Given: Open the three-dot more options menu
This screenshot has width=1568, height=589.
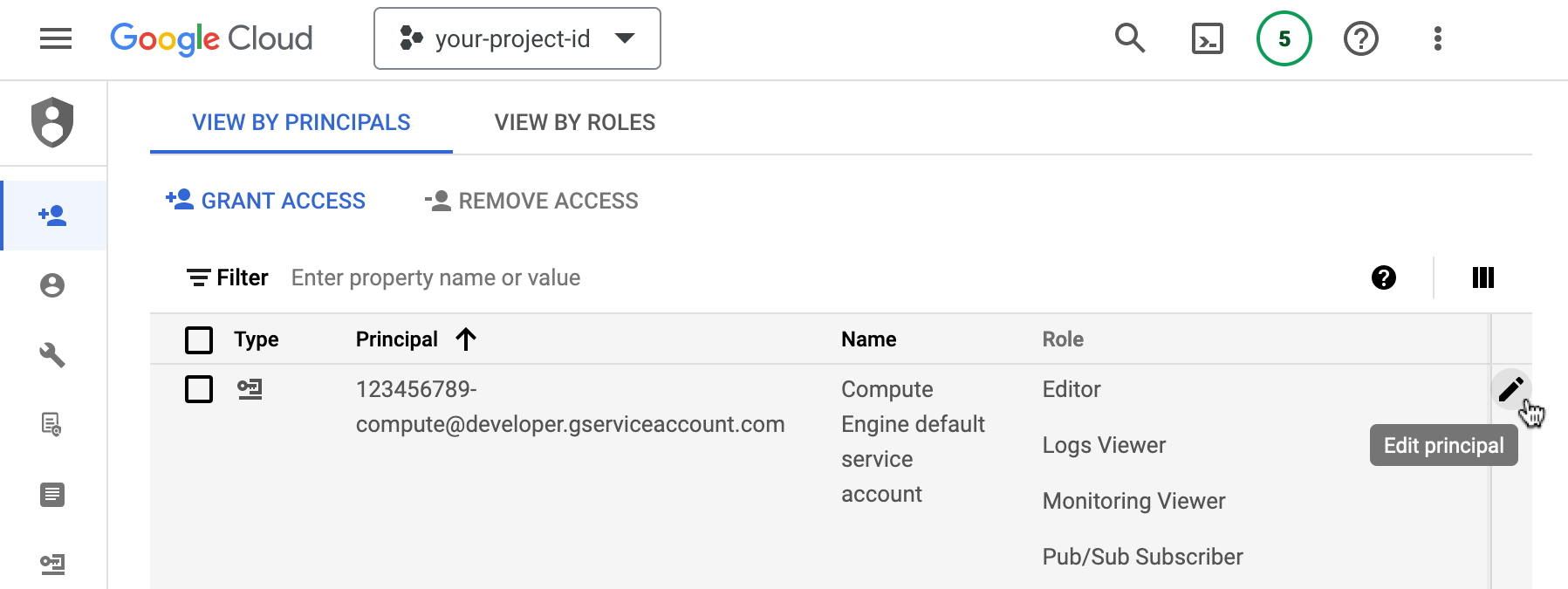Looking at the screenshot, I should click(x=1437, y=38).
